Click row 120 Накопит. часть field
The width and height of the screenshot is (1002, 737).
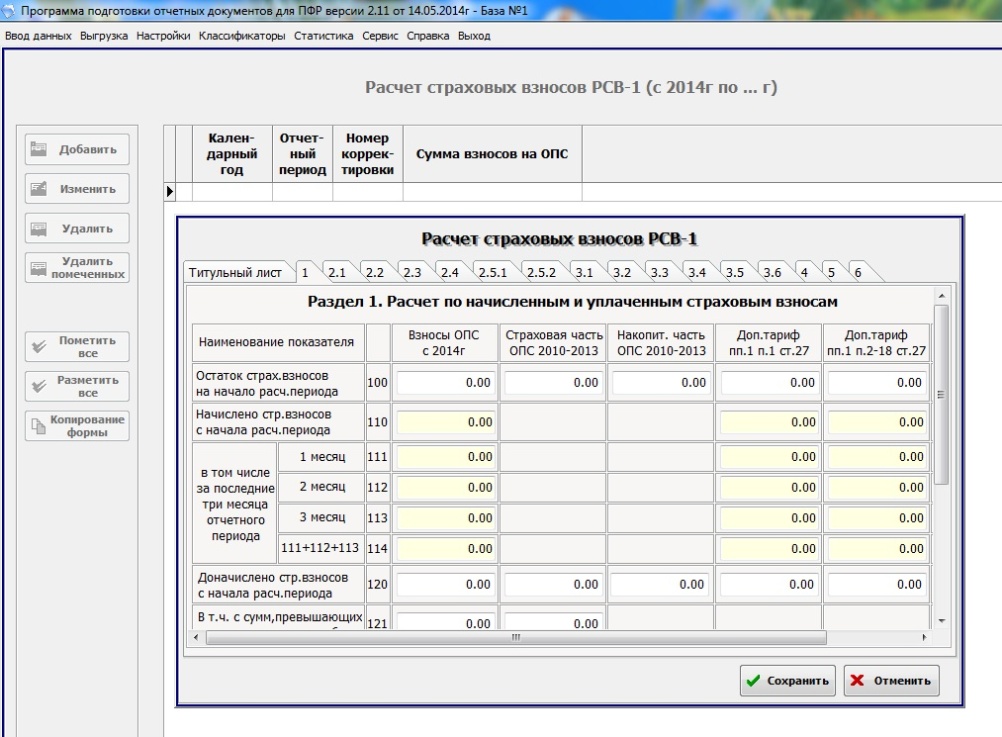[x=659, y=582]
